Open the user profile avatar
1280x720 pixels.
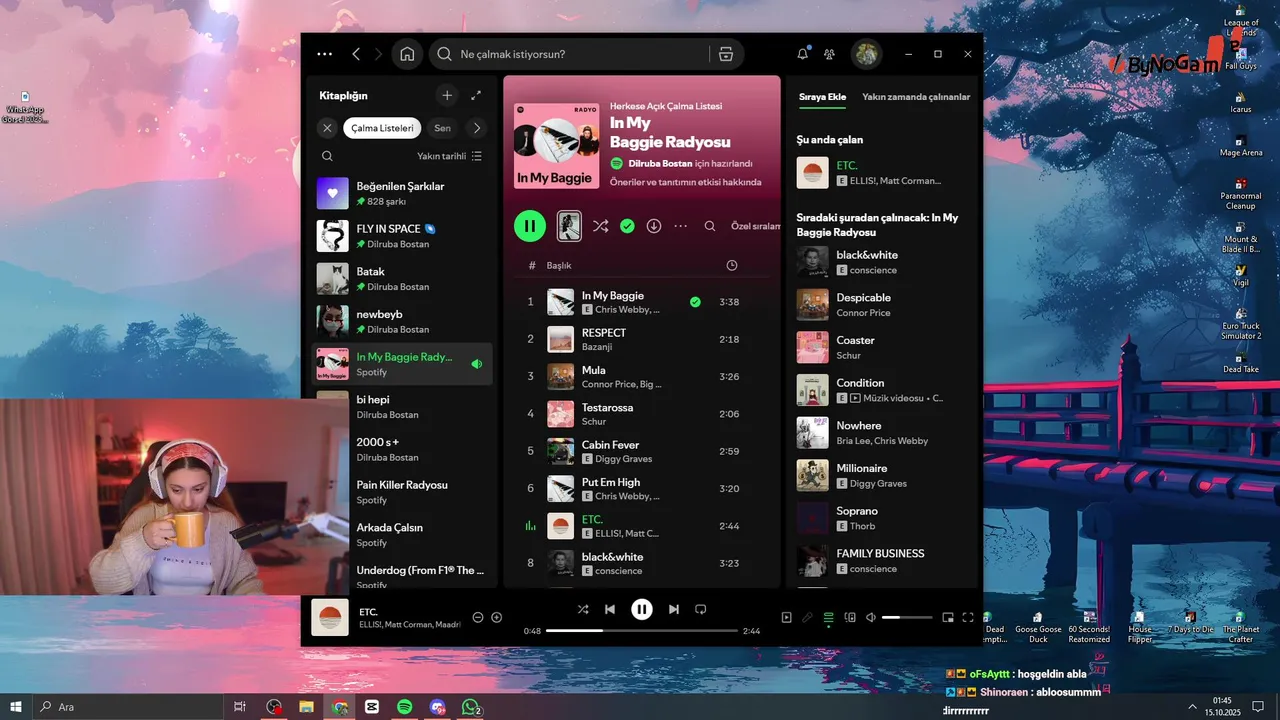pyautogui.click(x=866, y=54)
